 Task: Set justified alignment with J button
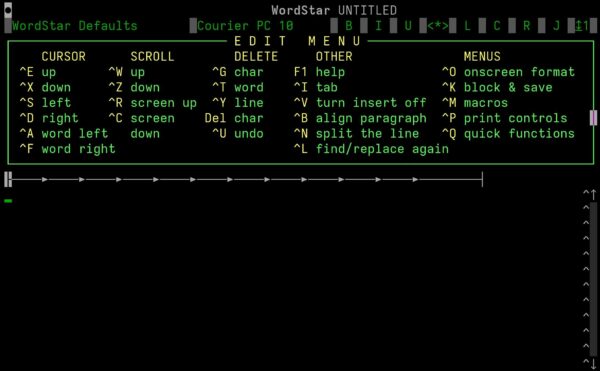[556, 26]
